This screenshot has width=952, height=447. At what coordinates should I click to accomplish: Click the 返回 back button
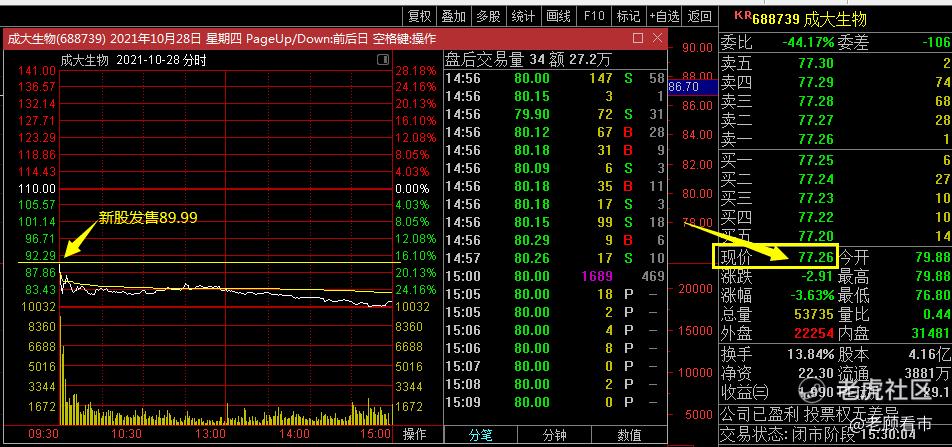coord(699,16)
